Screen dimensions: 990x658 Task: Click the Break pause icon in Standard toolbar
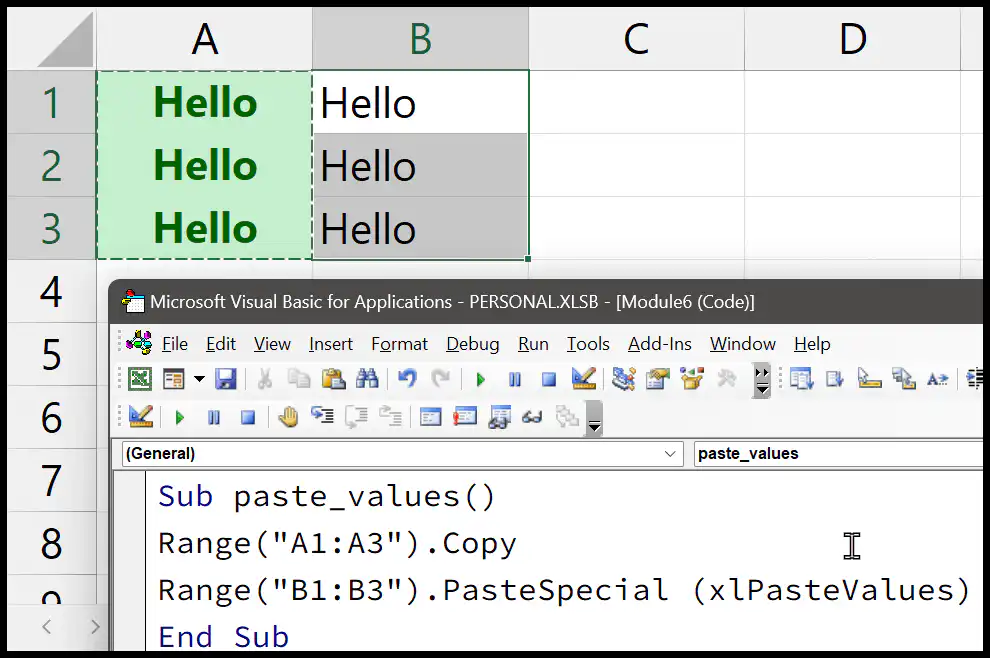coord(515,380)
